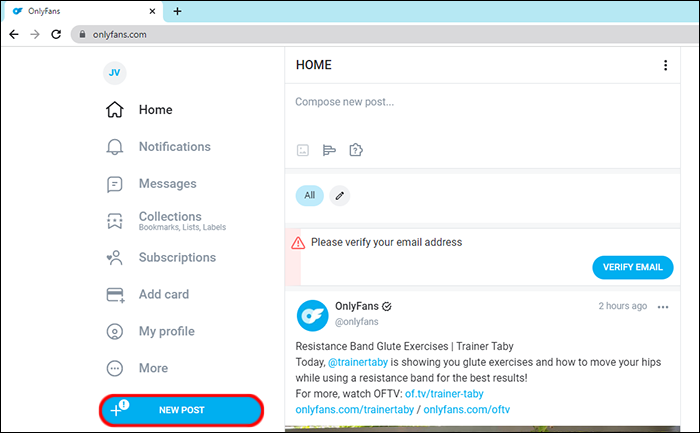
Task: Reload the page with refresh icon
Action: pyautogui.click(x=56, y=34)
